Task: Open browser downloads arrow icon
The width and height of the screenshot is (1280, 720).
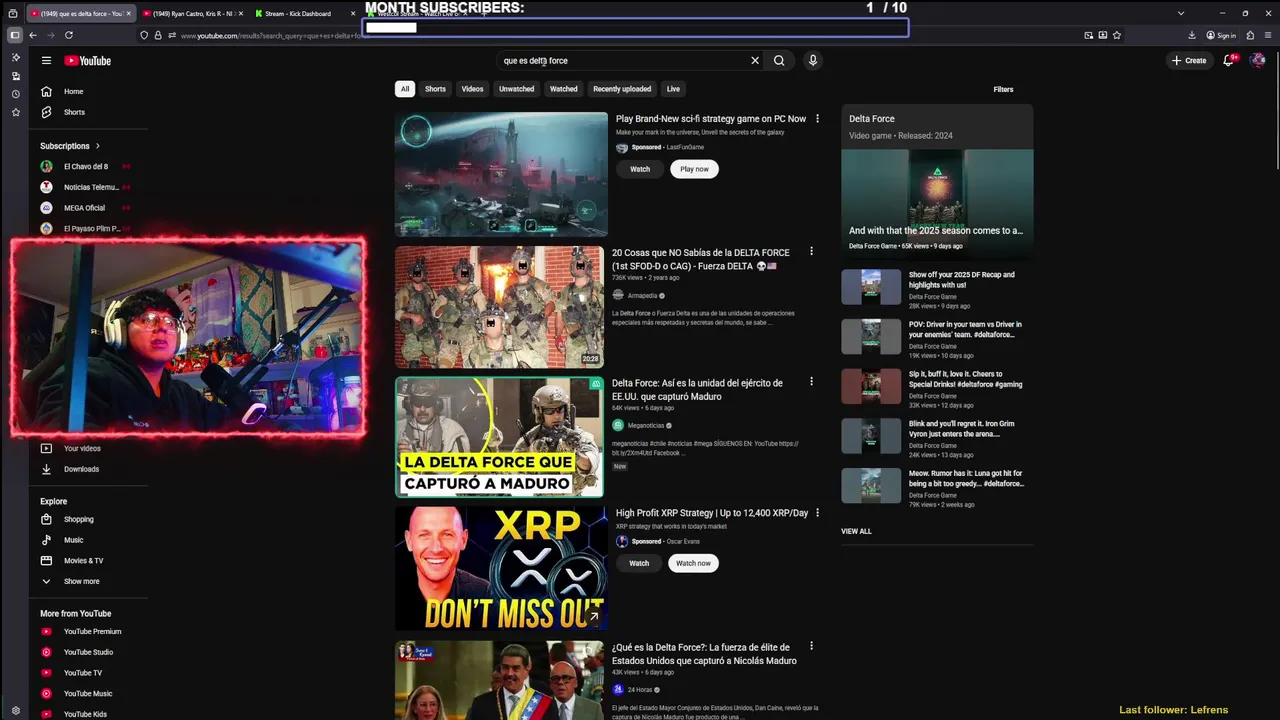Action: tap(1192, 35)
